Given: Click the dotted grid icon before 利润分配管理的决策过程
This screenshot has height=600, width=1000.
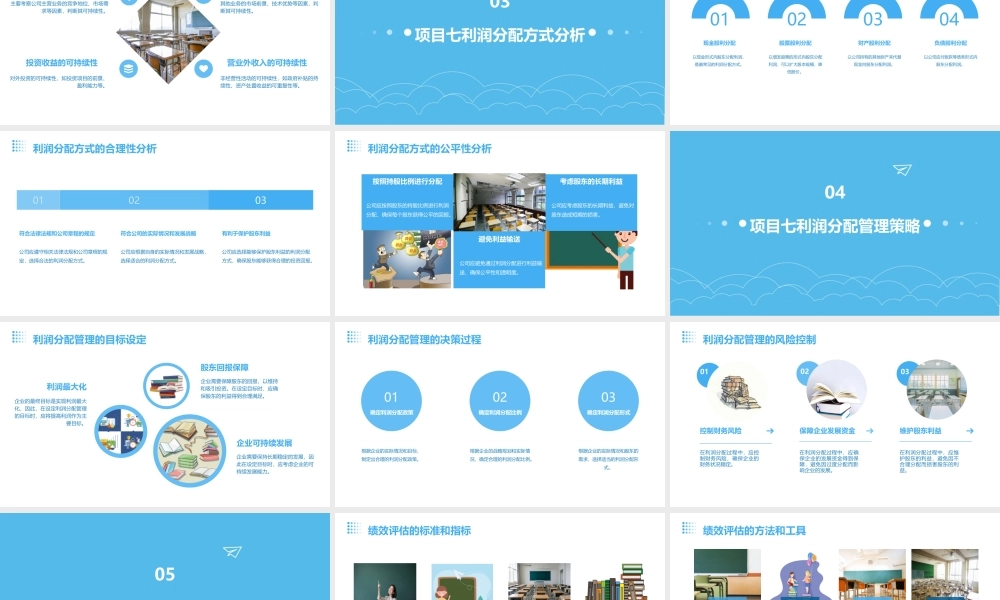Looking at the screenshot, I should coord(353,337).
